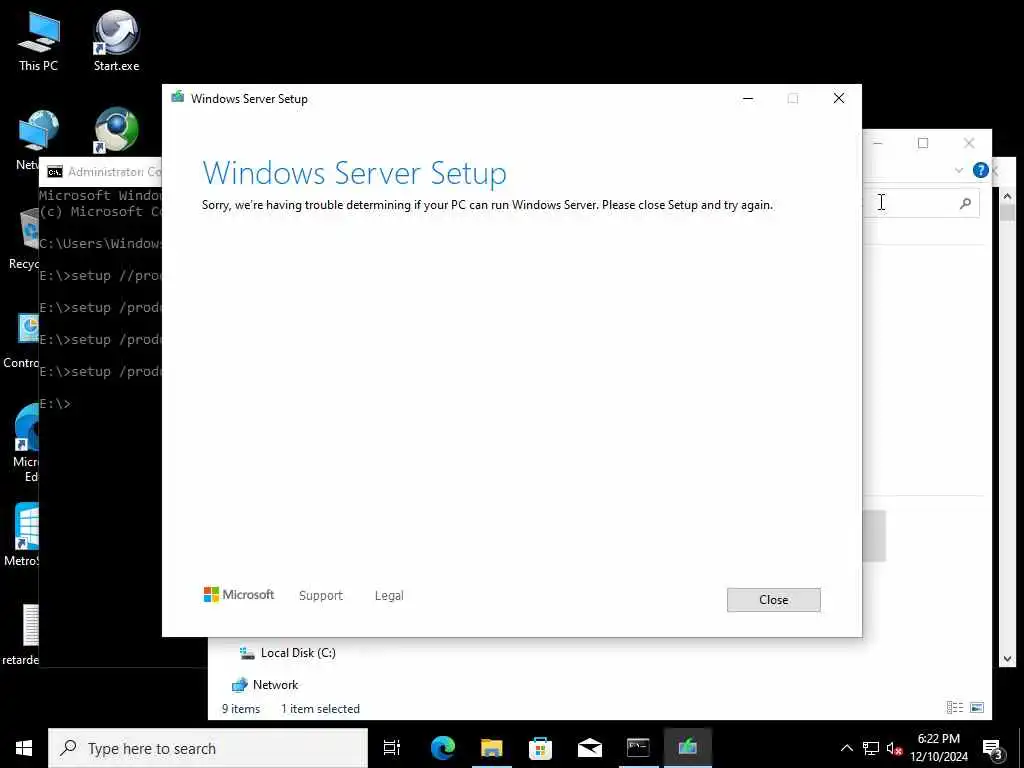Viewport: 1024px width, 768px height.
Task: Click the taskbar search box
Action: coord(208,748)
